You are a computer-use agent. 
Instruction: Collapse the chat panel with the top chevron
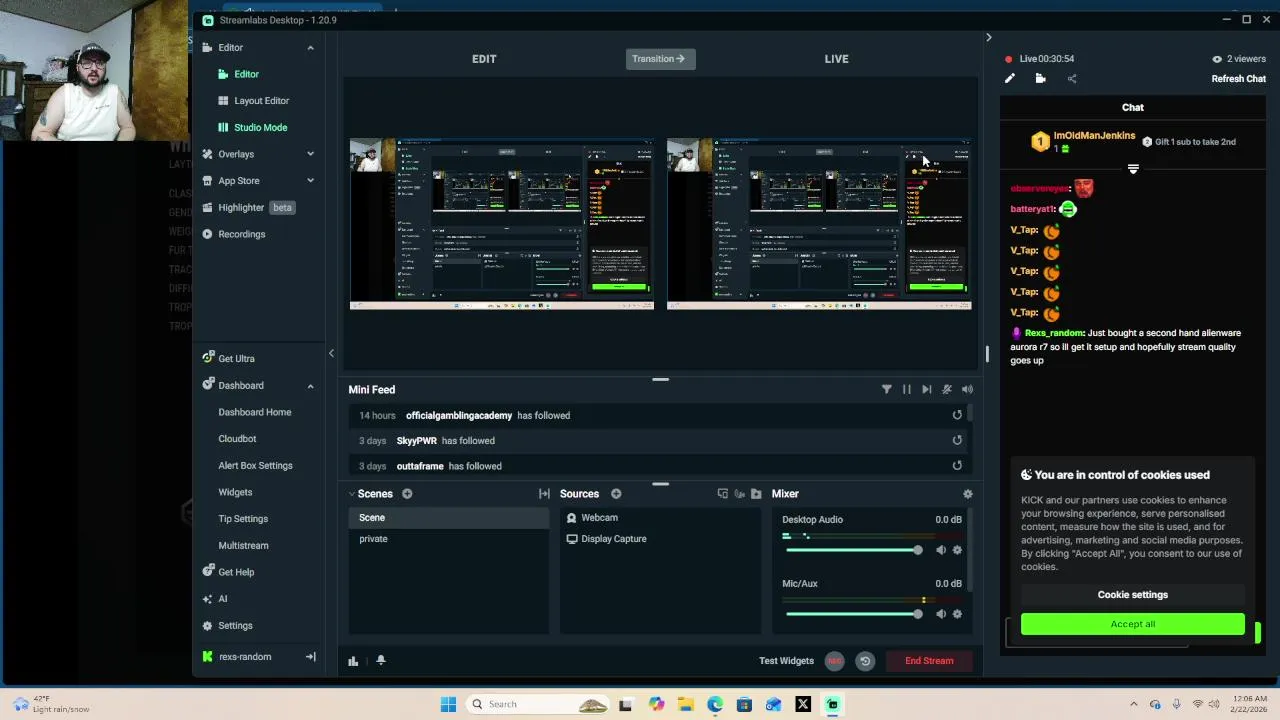coord(989,38)
